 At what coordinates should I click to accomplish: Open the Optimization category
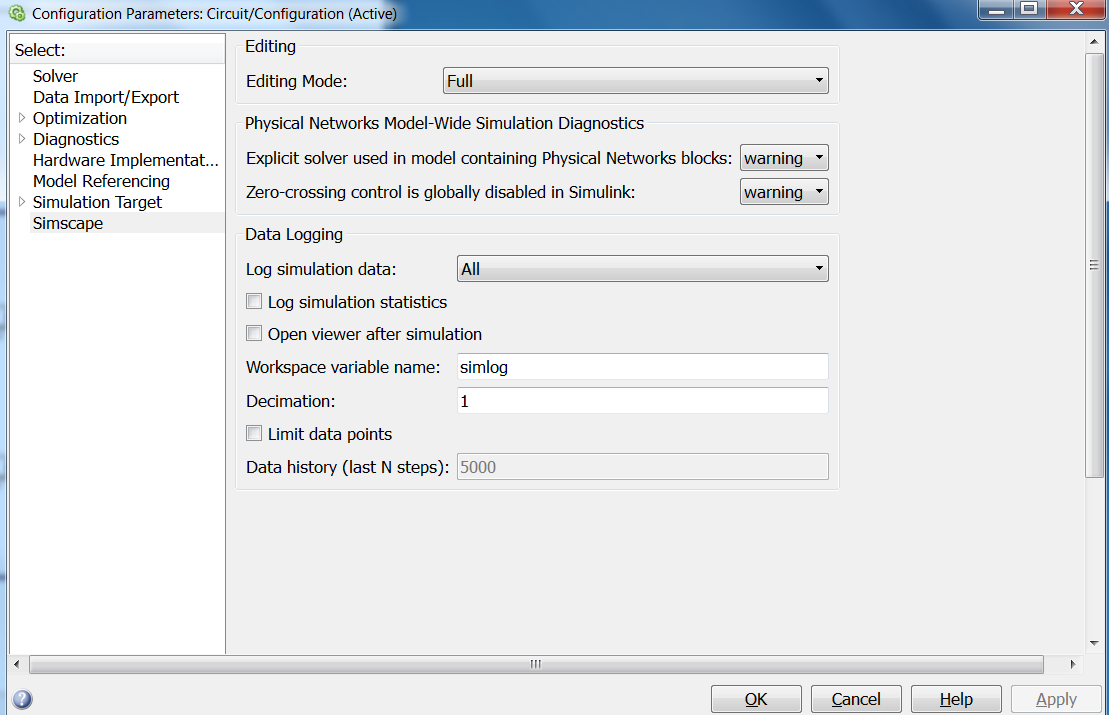[x=80, y=118]
